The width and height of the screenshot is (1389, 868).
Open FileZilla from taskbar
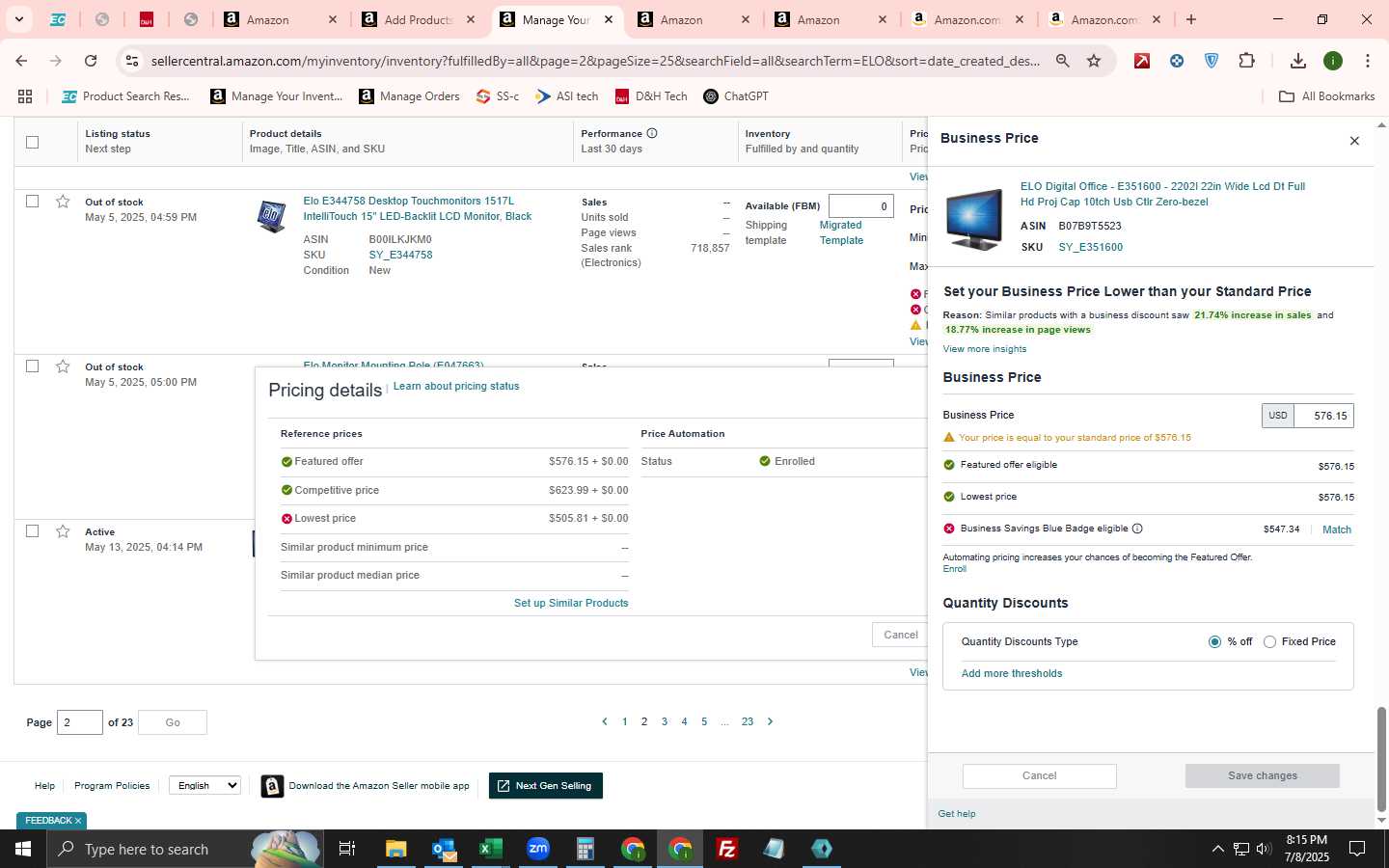tap(727, 849)
